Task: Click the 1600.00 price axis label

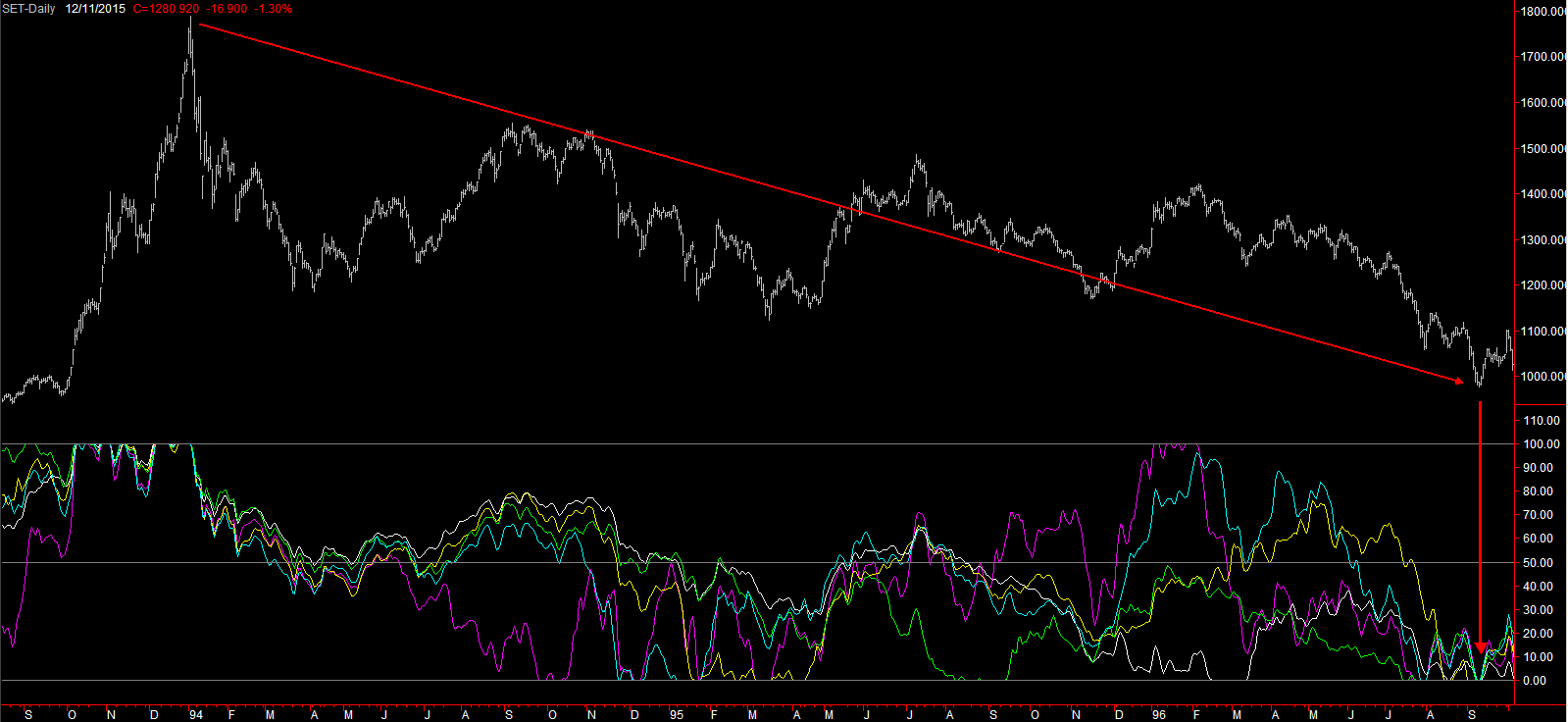Action: (1543, 103)
